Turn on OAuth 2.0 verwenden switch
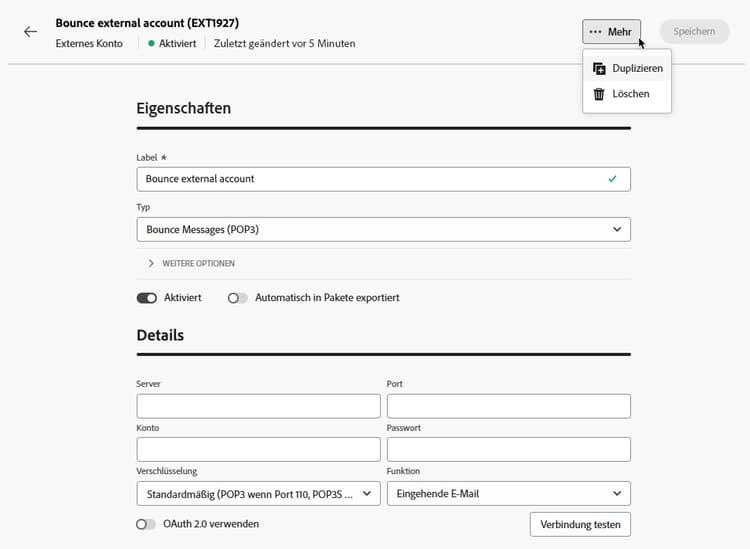Screen dimensions: 750x549 [x=146, y=524]
